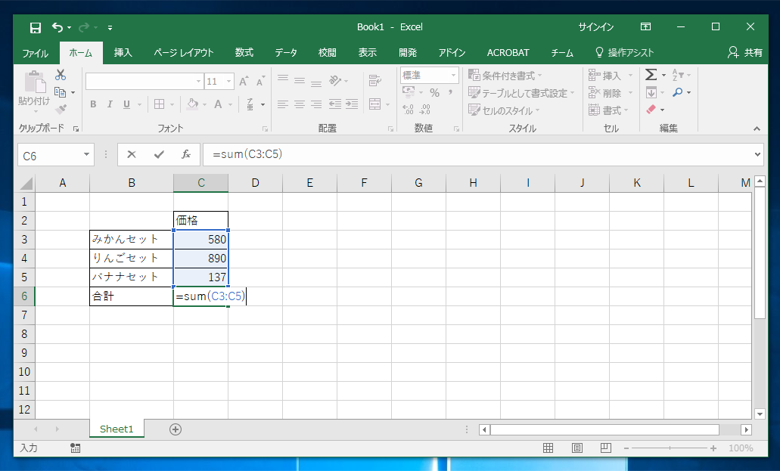
Task: Cancel formula entry with the X button
Action: (131, 155)
